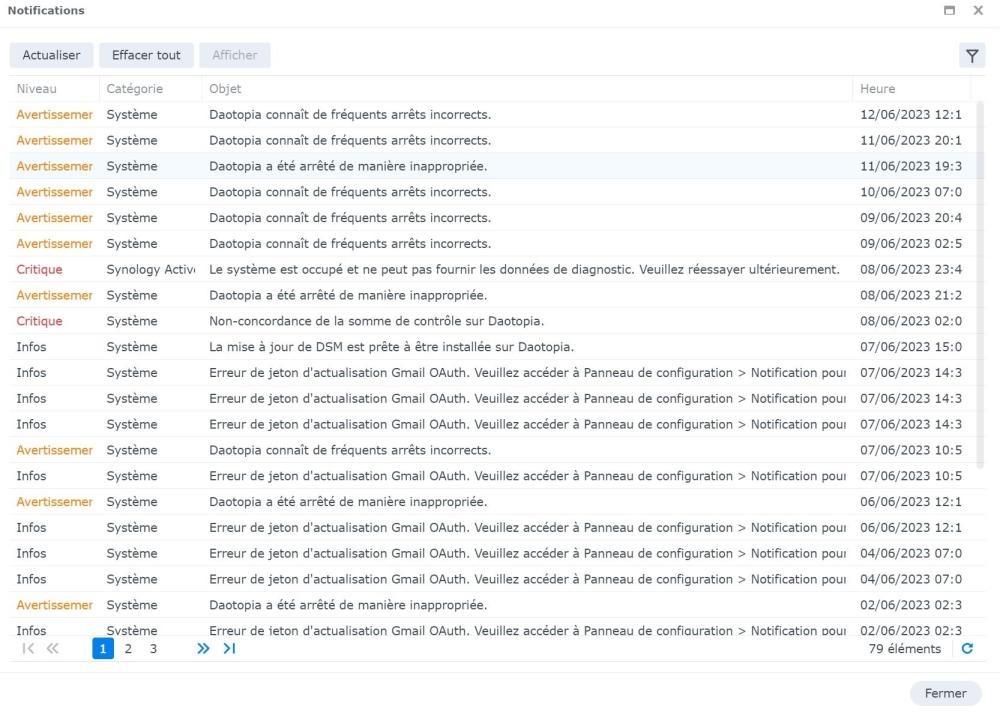Sort by the Heure column header
This screenshot has height=712, width=1000.
878,89
